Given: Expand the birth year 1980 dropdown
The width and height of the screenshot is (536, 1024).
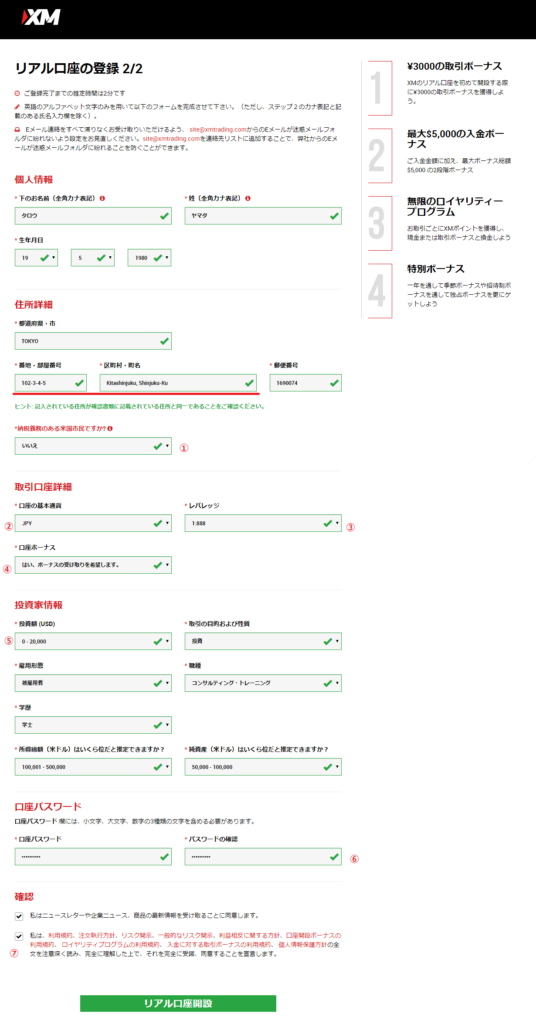Looking at the screenshot, I should (150, 258).
